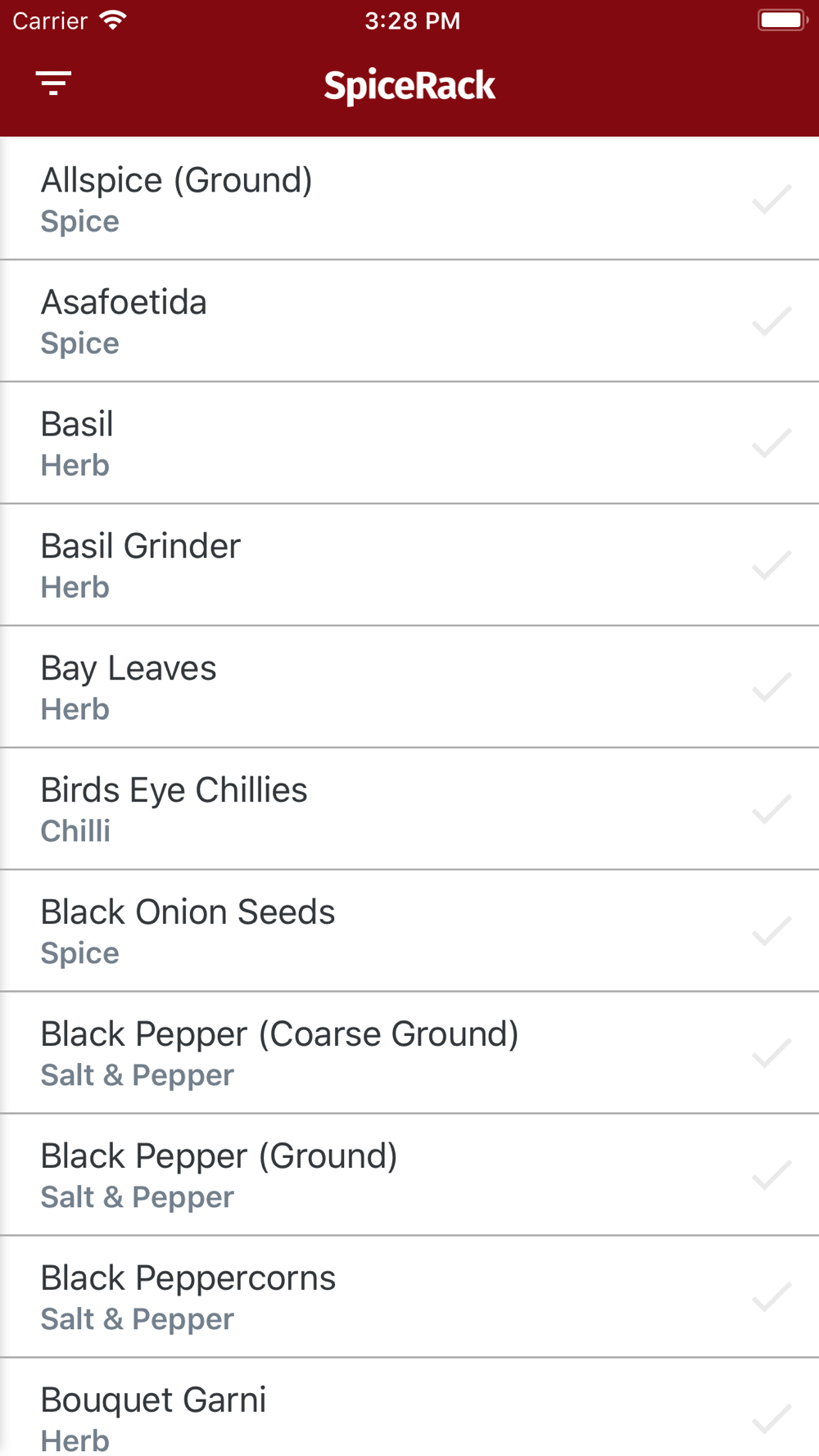
Task: Toggle the Asafoetida checkmark
Action: pos(771,321)
